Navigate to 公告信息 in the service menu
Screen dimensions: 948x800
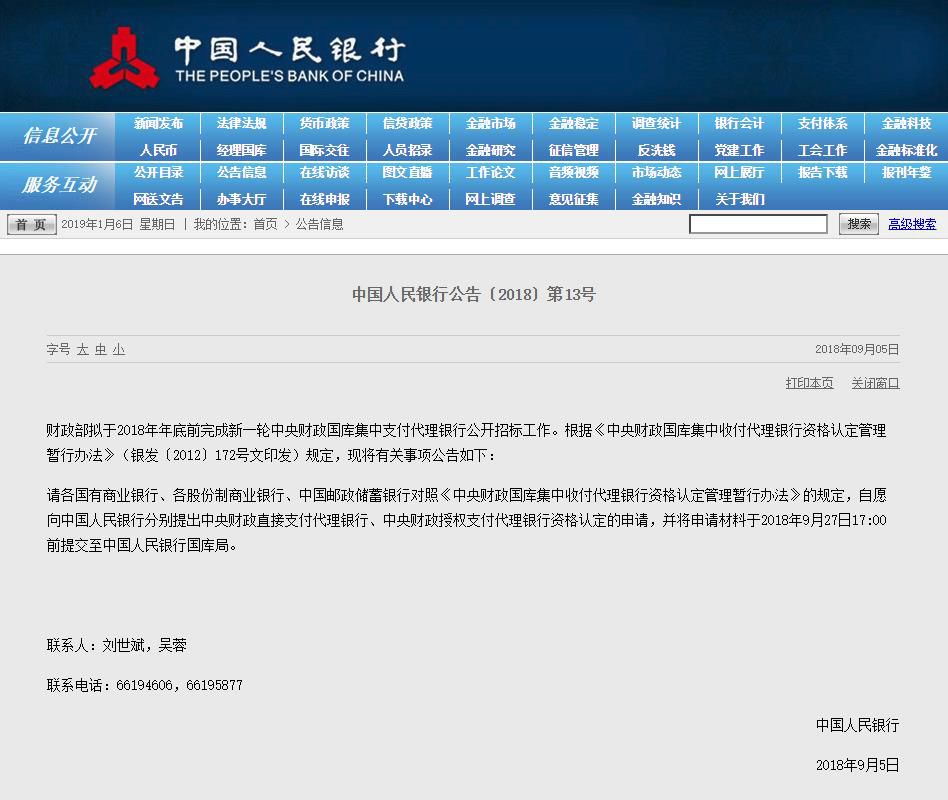click(x=241, y=173)
